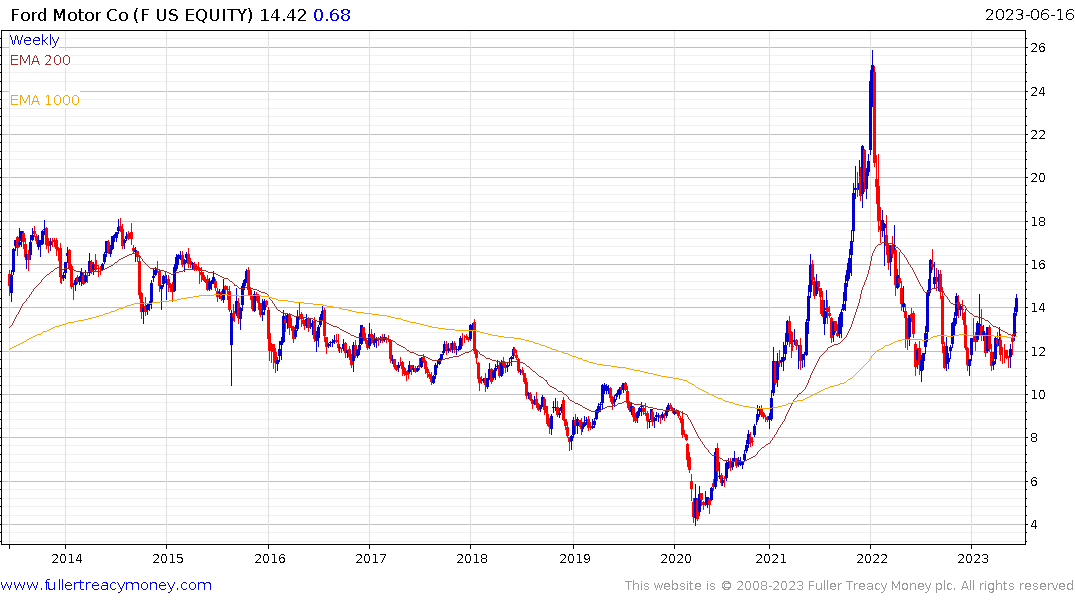Image resolution: width=1075 pixels, height=600 pixels.
Task: Click the last price value 14.42
Action: (x=283, y=15)
